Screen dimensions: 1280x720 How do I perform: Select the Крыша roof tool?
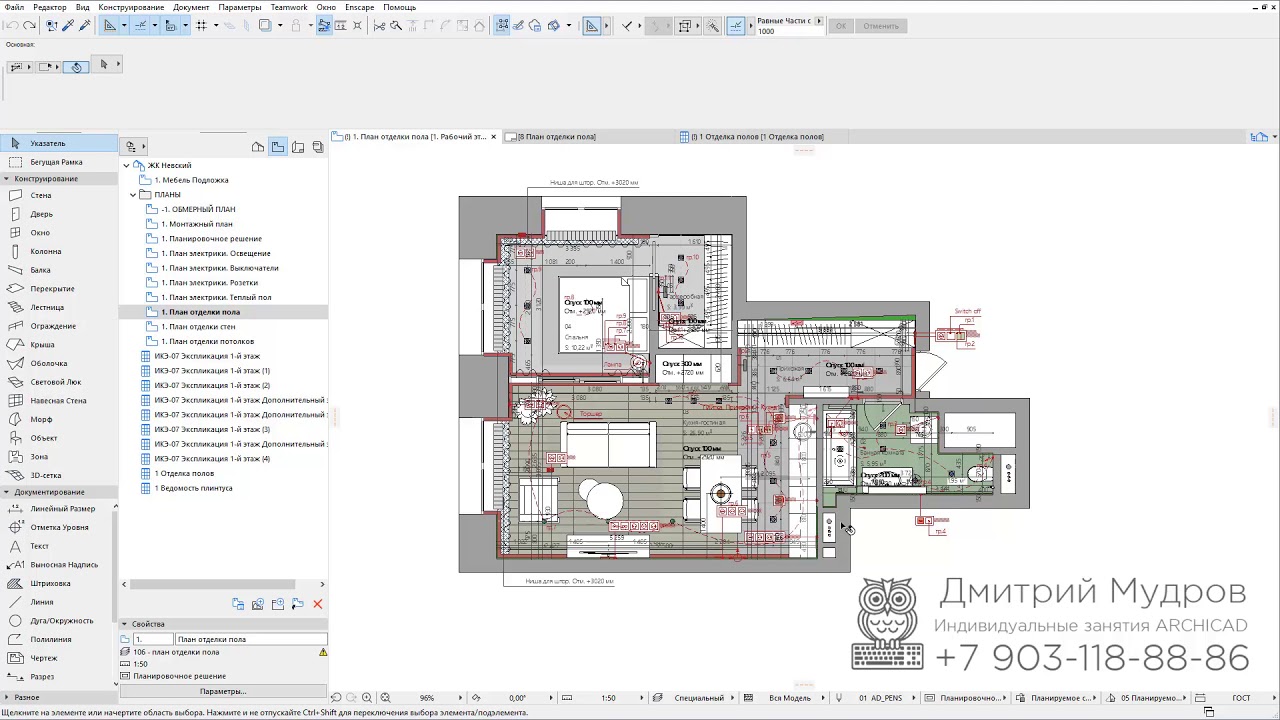[x=58, y=345]
